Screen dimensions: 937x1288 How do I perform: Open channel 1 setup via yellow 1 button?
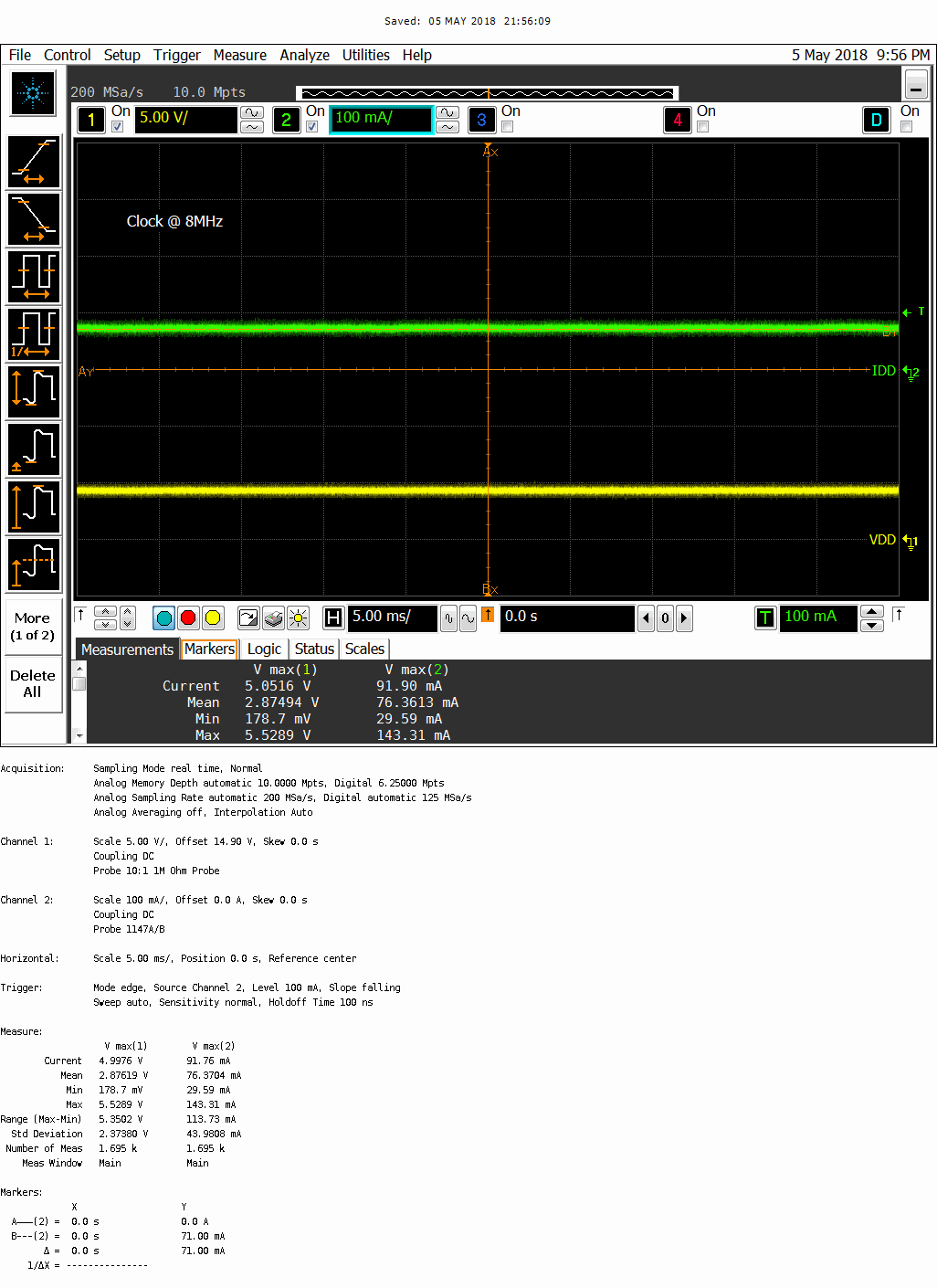[91, 120]
